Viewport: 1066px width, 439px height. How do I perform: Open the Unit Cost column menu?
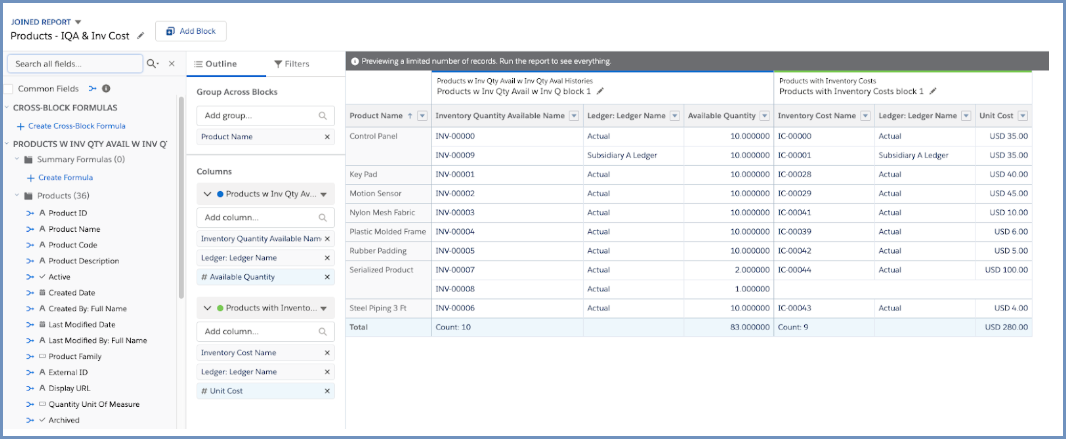pyautogui.click(x=1022, y=116)
